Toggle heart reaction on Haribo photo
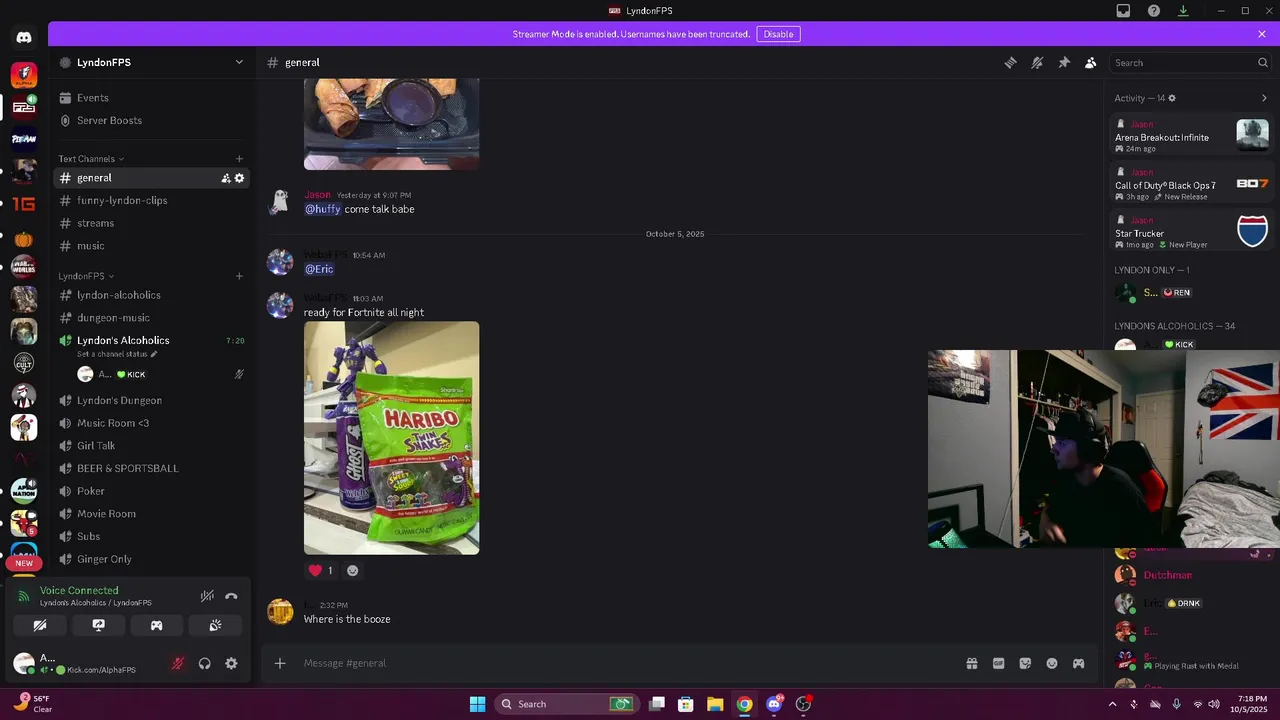 tap(321, 570)
